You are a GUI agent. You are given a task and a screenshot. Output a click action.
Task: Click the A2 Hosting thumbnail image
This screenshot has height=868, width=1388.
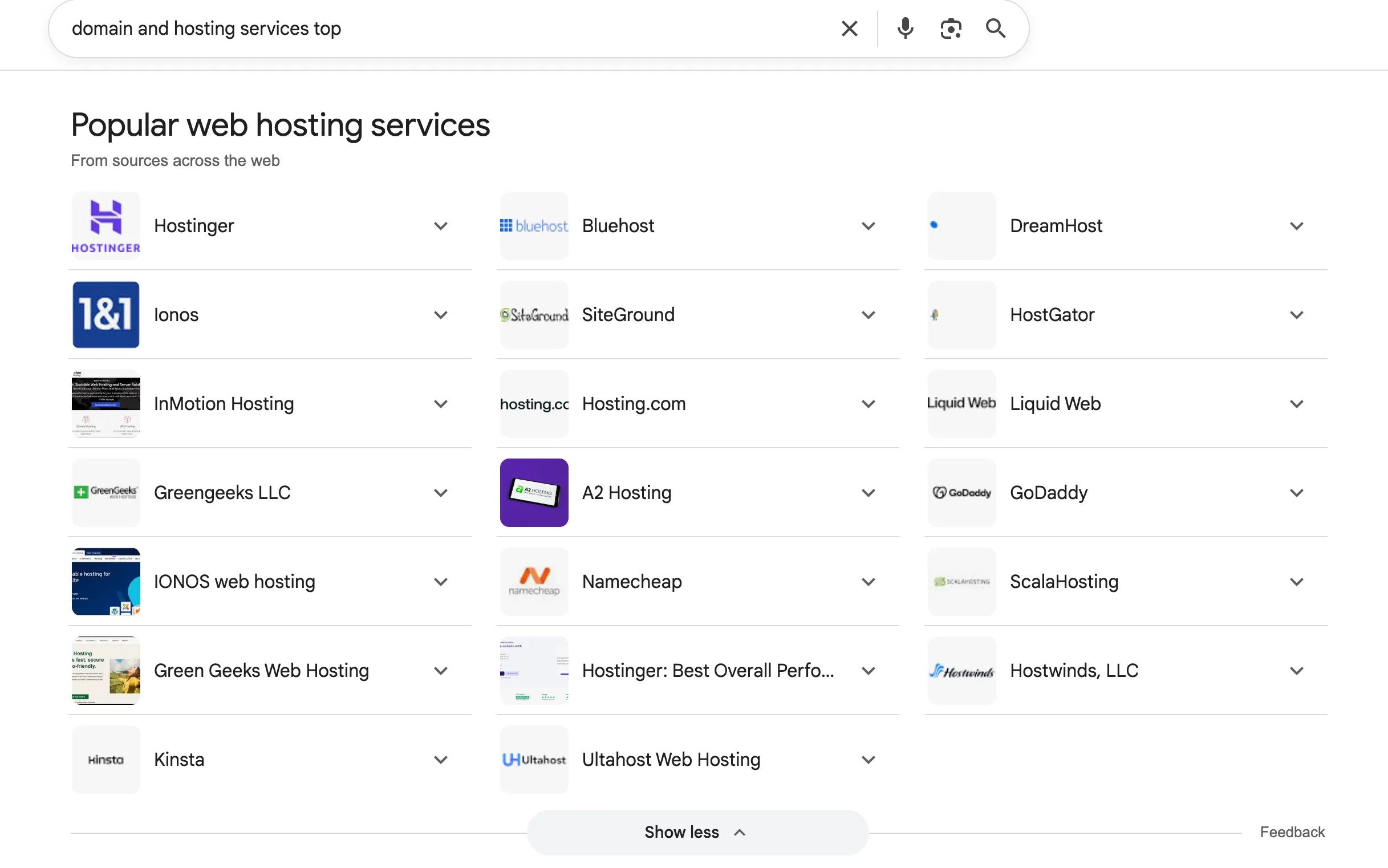coord(533,492)
